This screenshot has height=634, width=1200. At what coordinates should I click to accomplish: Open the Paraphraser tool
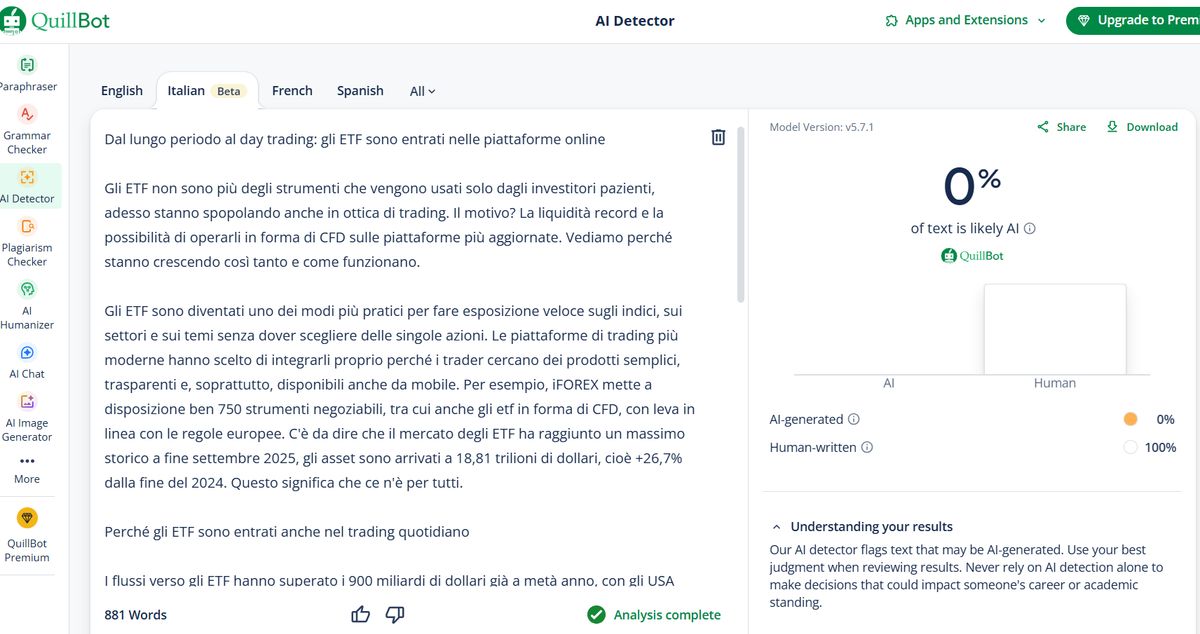(29, 72)
